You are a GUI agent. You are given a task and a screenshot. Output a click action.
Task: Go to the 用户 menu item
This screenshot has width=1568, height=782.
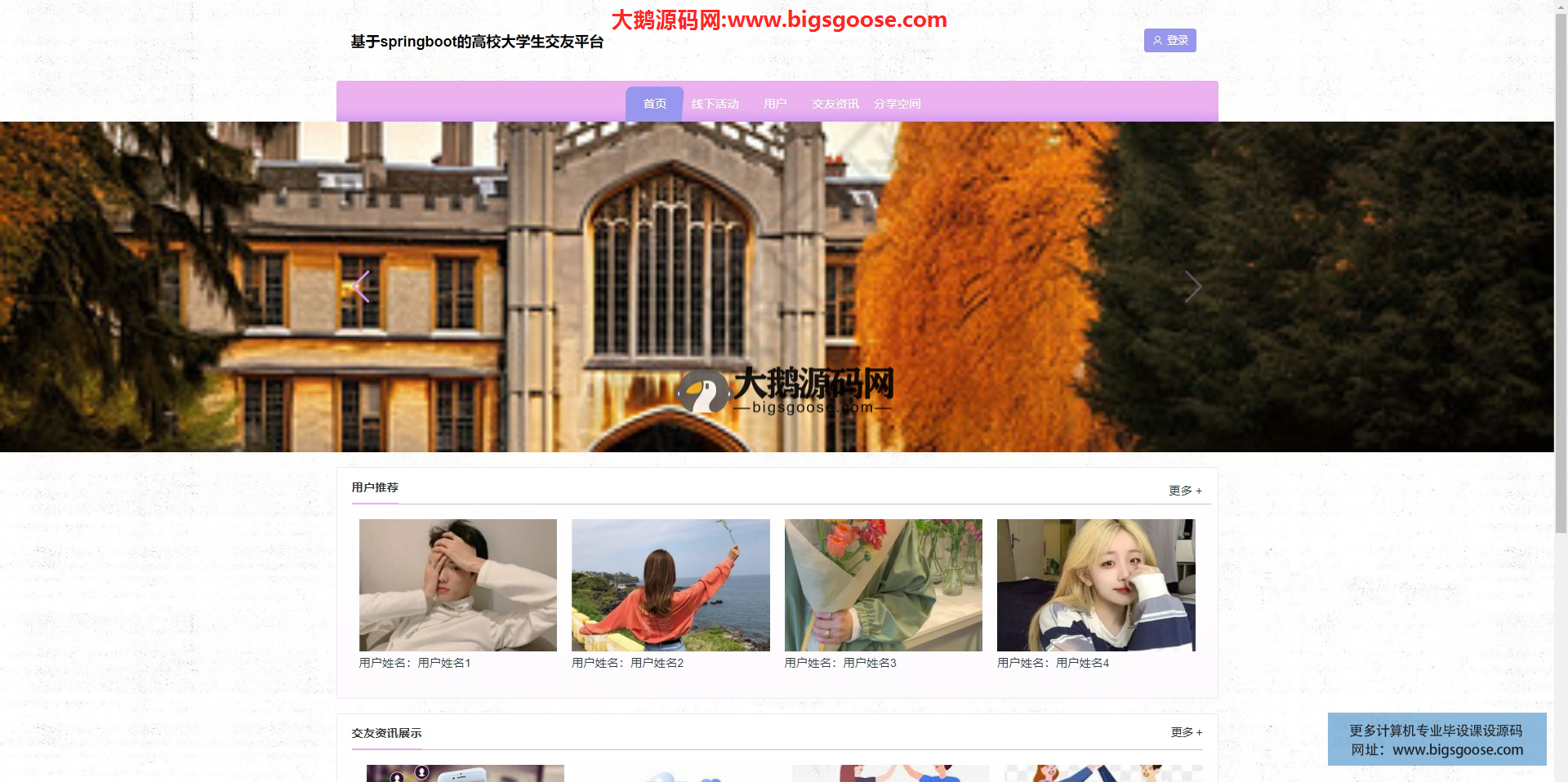pos(775,104)
